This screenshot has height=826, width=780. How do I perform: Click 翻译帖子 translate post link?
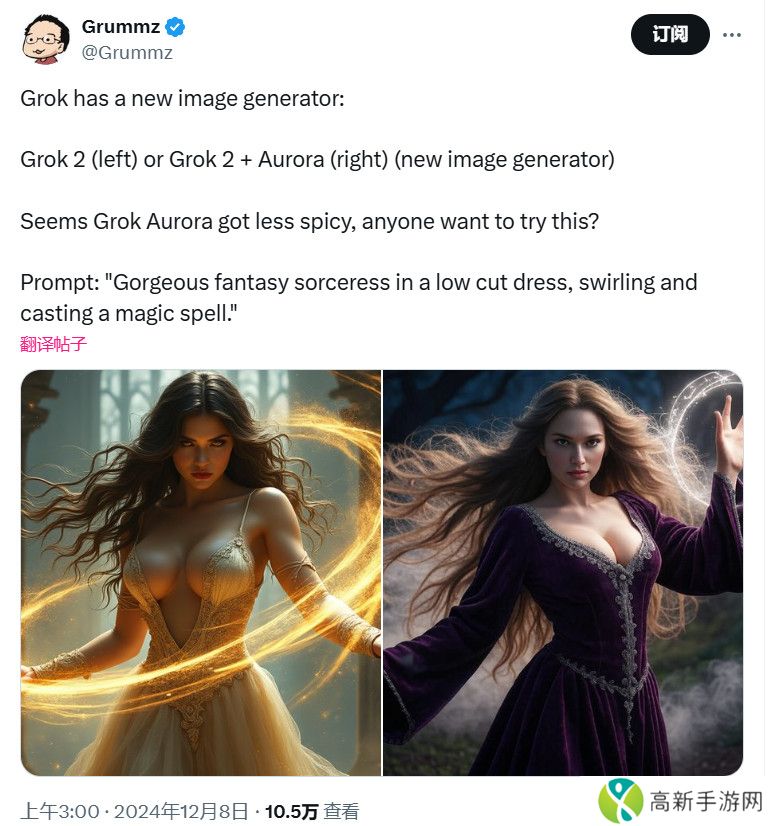pyautogui.click(x=53, y=344)
